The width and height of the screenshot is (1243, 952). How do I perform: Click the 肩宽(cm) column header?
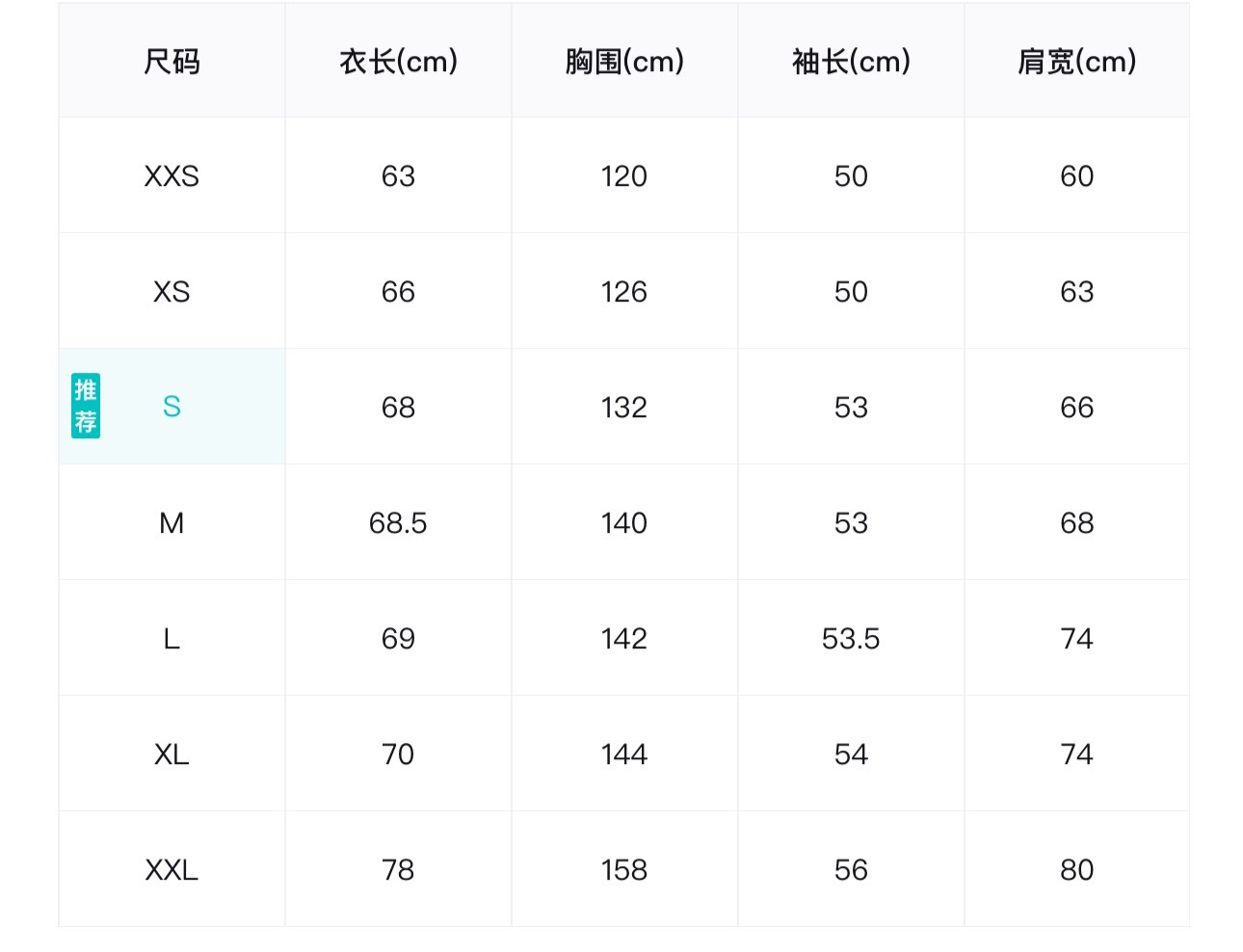(1076, 62)
